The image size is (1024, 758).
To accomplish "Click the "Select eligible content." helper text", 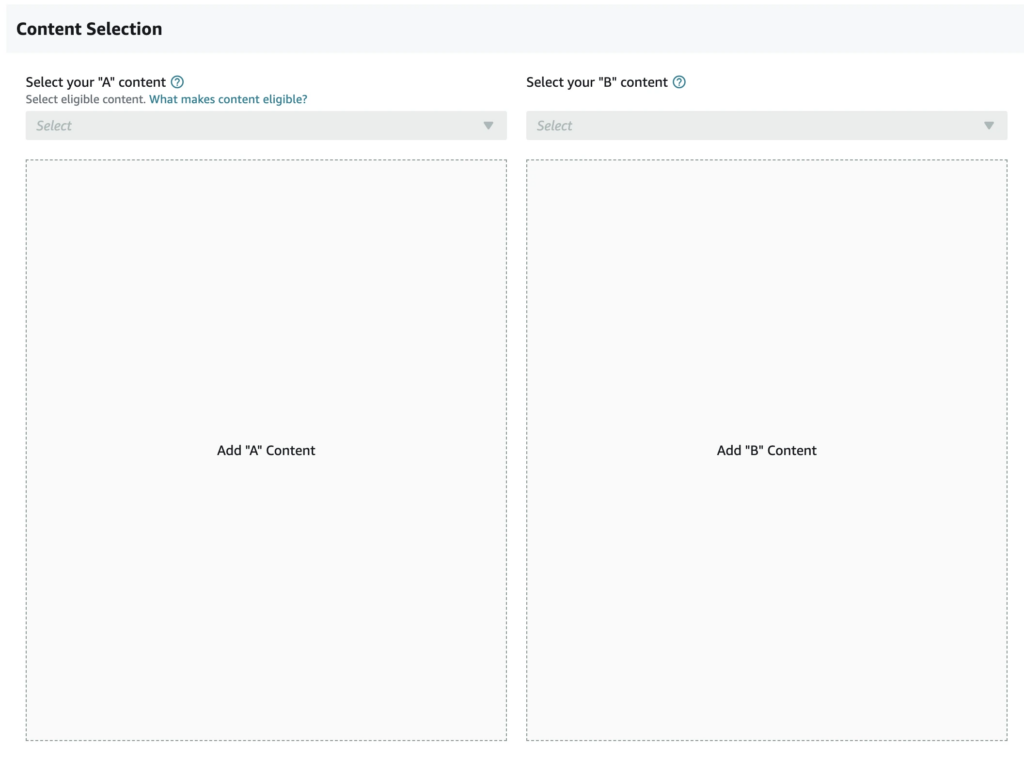I will coord(86,100).
